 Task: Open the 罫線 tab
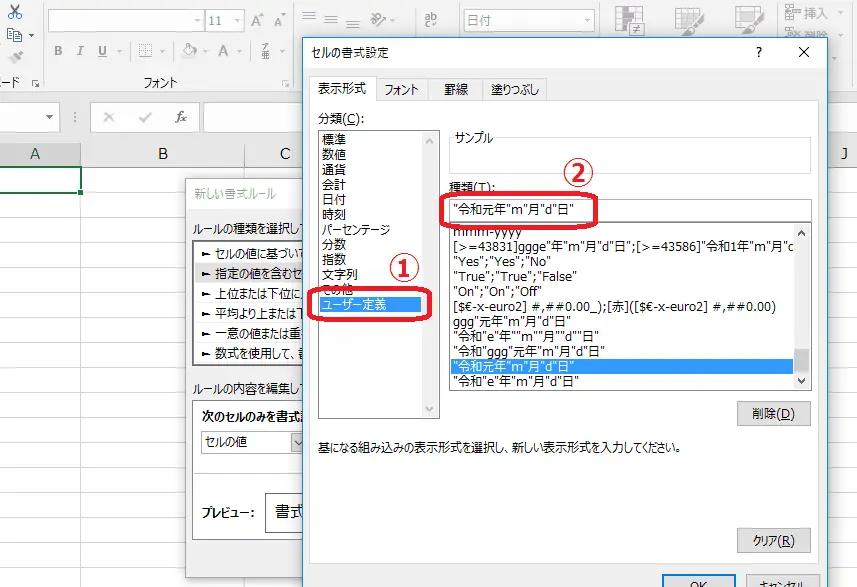[x=455, y=89]
